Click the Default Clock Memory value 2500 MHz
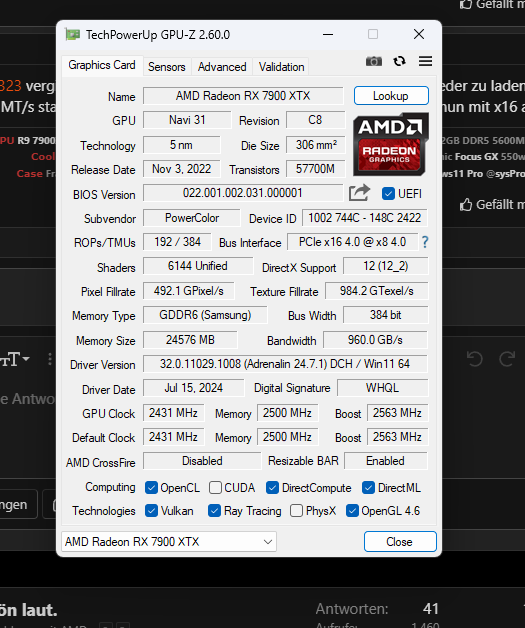Screen dimensions: 525x628 click(288, 437)
